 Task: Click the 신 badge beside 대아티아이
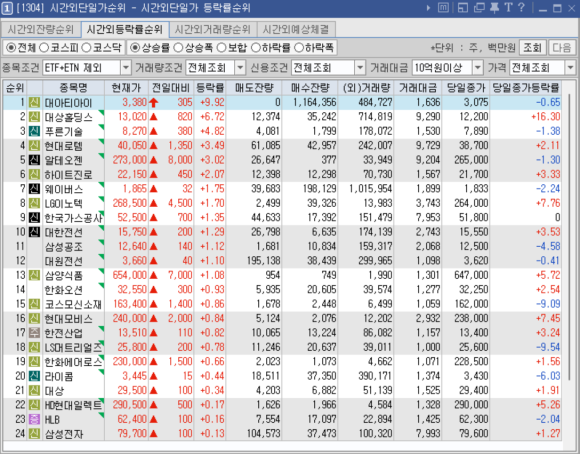pyautogui.click(x=34, y=102)
